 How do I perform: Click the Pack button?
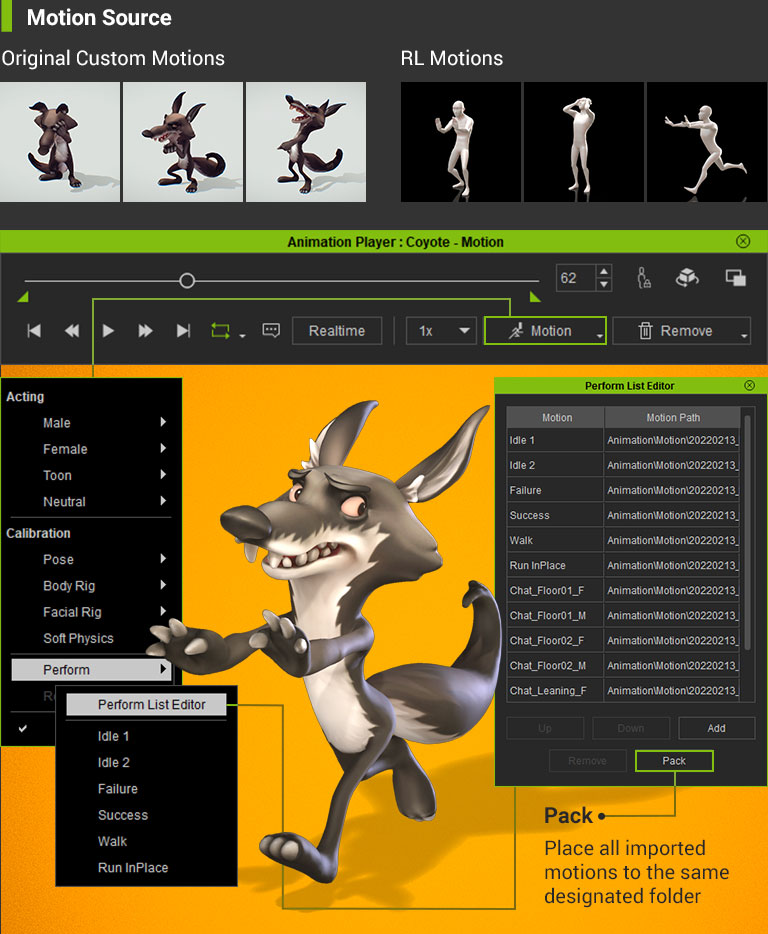click(674, 761)
